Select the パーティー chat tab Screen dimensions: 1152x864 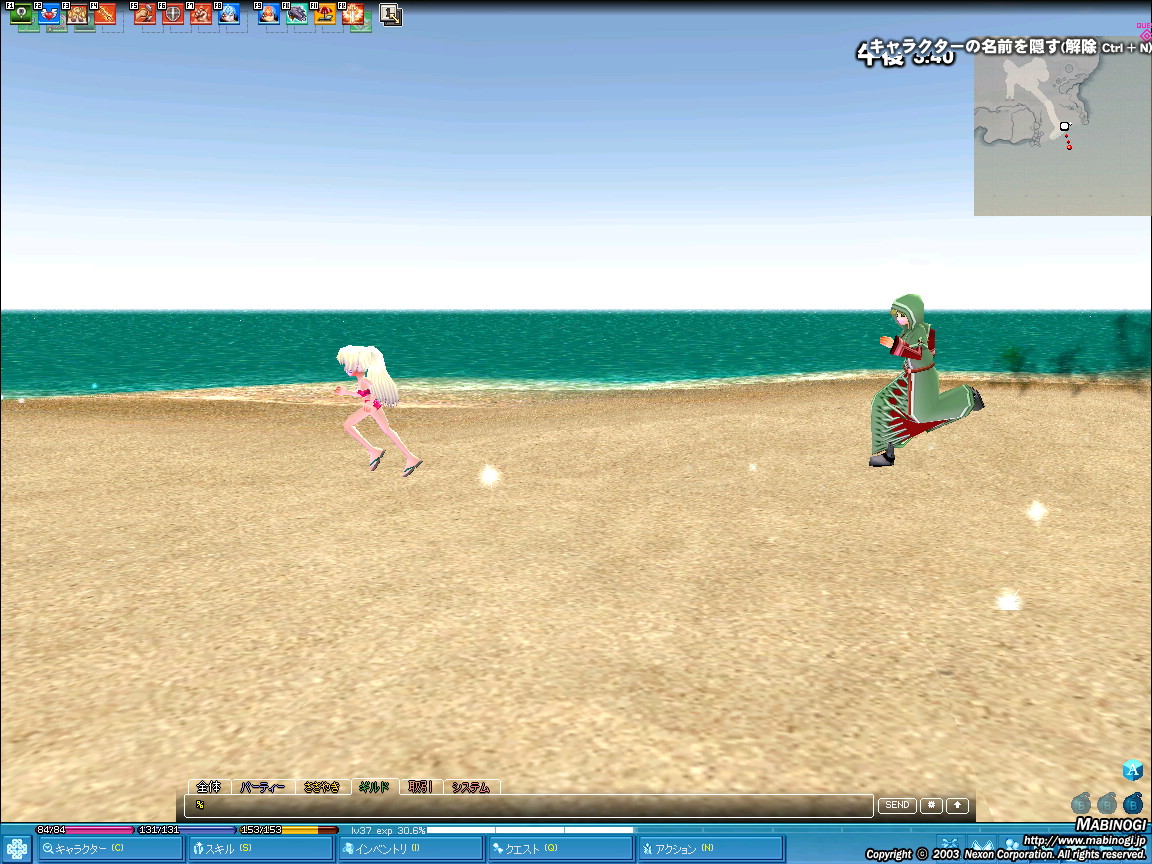pyautogui.click(x=262, y=787)
